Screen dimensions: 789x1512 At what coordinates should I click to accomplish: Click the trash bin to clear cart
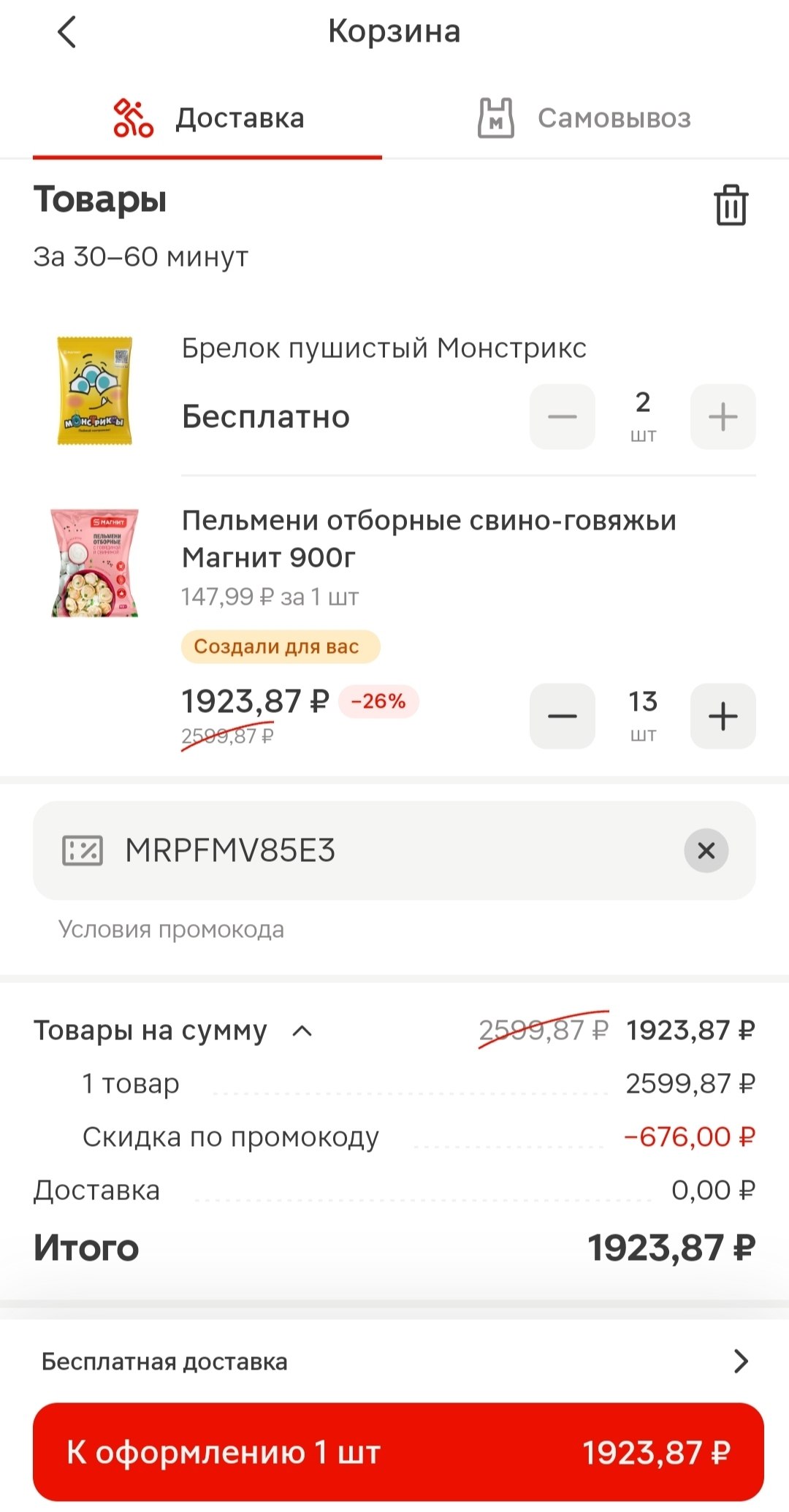click(x=731, y=205)
